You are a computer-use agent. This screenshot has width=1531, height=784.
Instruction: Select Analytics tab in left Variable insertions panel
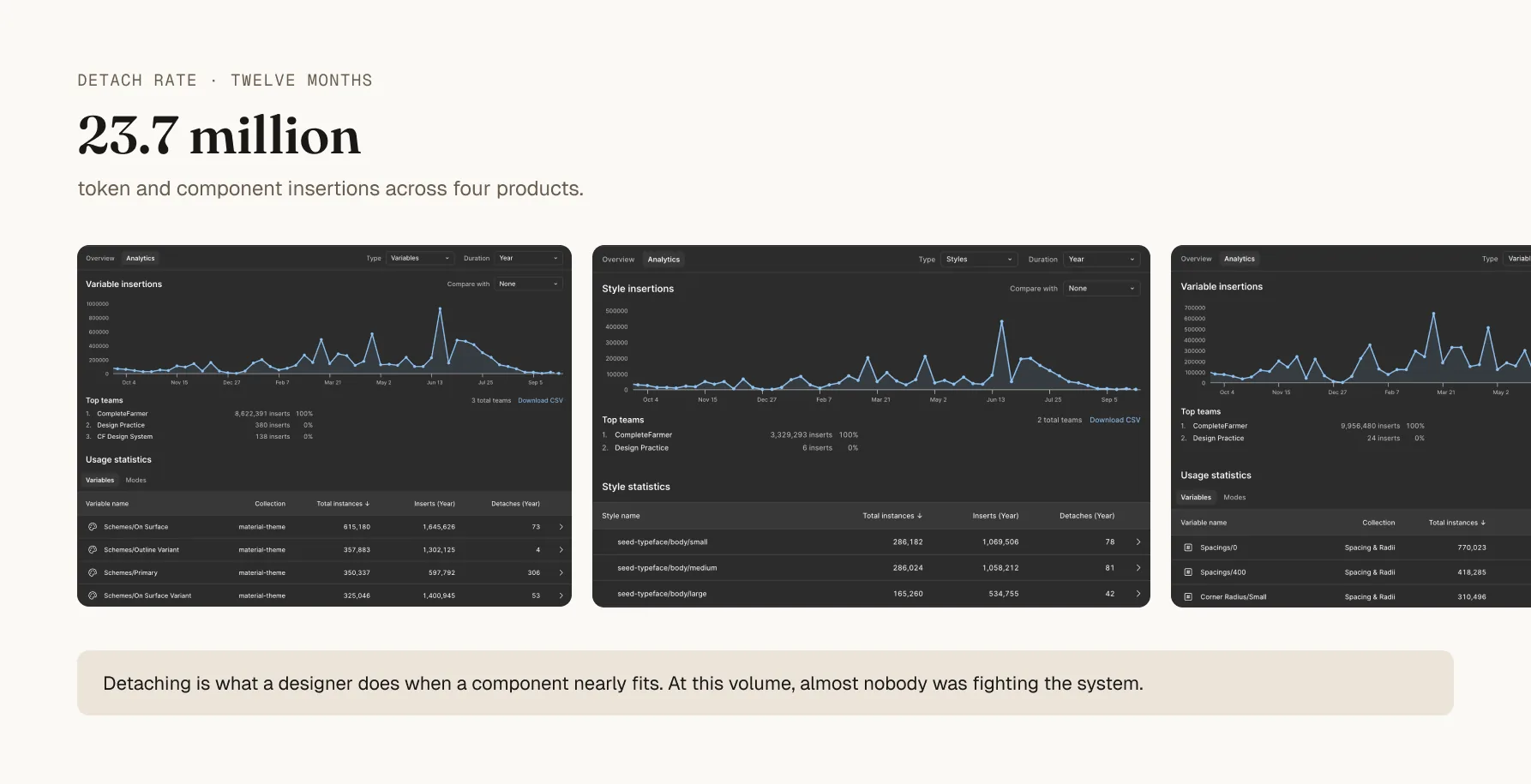pos(141,258)
